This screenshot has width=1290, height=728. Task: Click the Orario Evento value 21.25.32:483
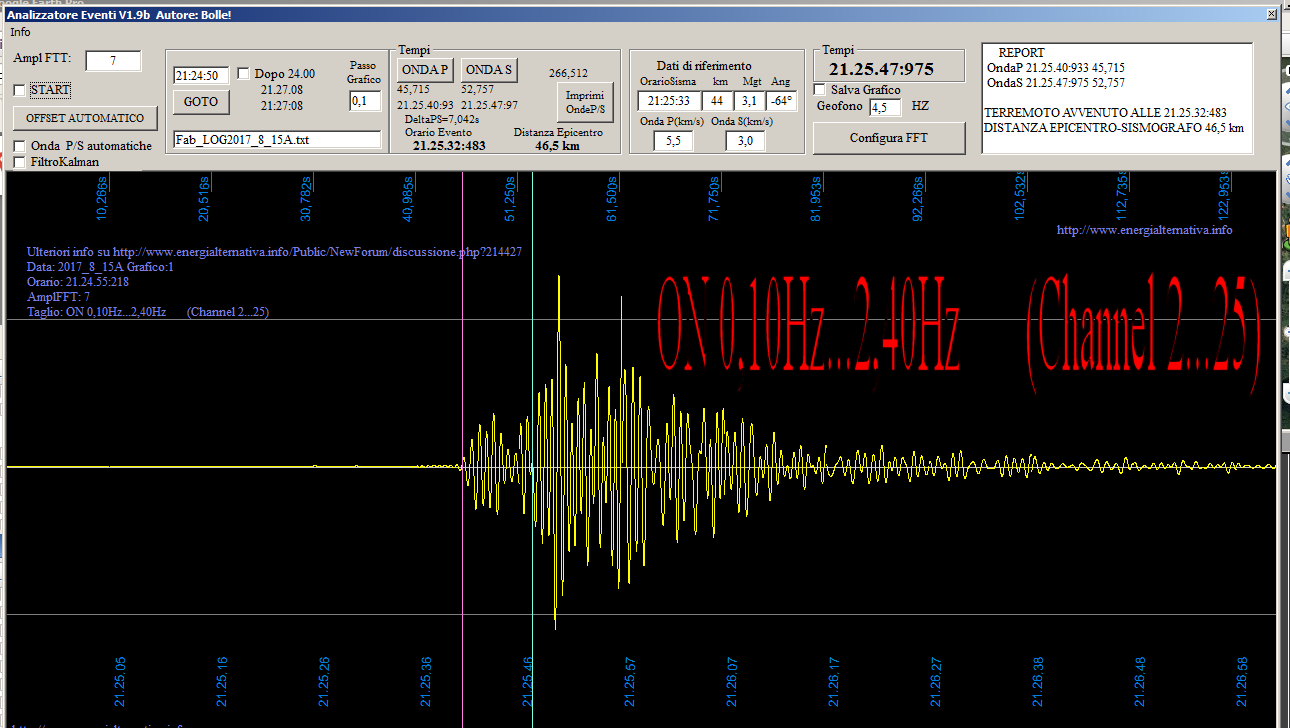tap(449, 145)
